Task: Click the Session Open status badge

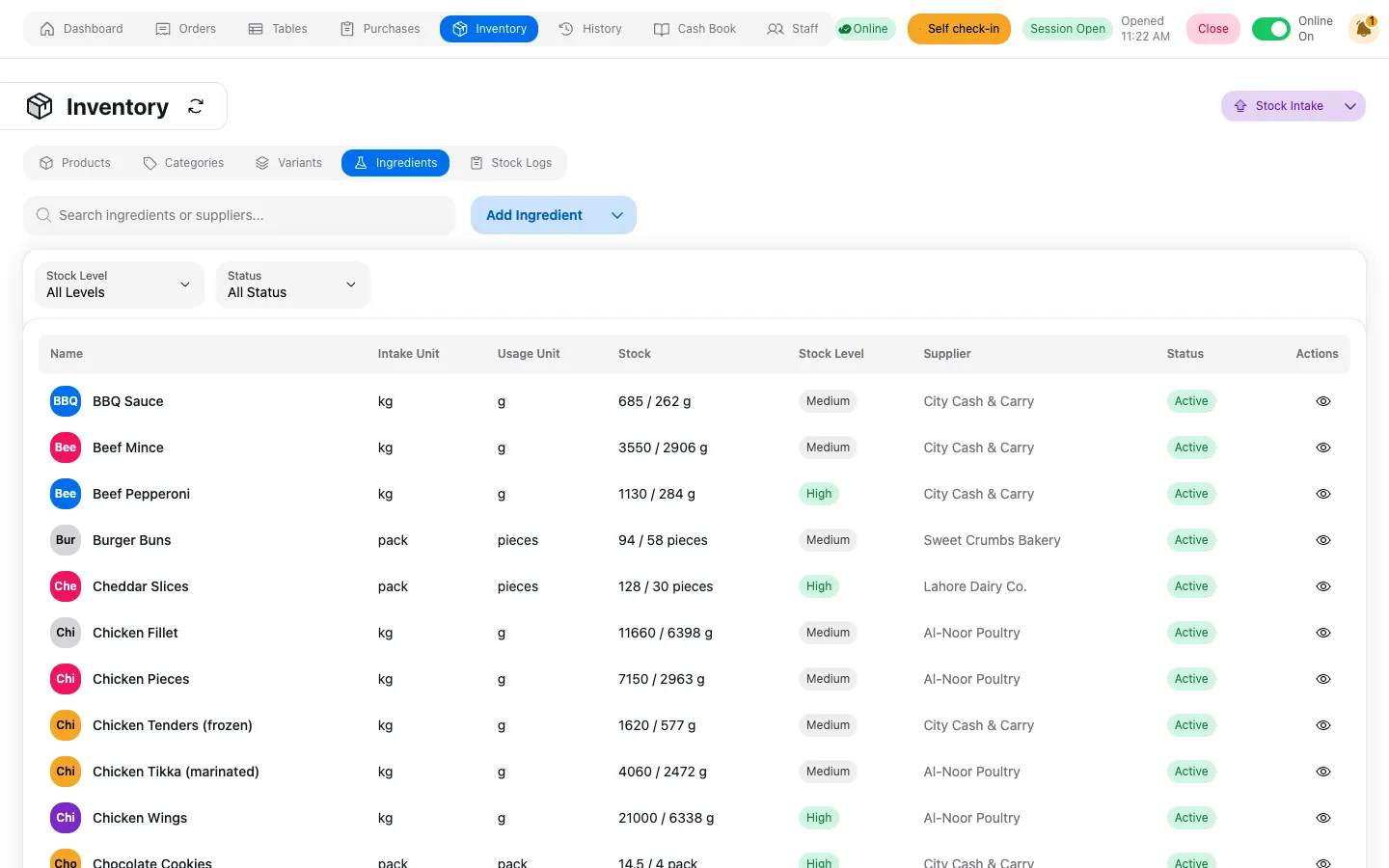Action: (x=1068, y=29)
